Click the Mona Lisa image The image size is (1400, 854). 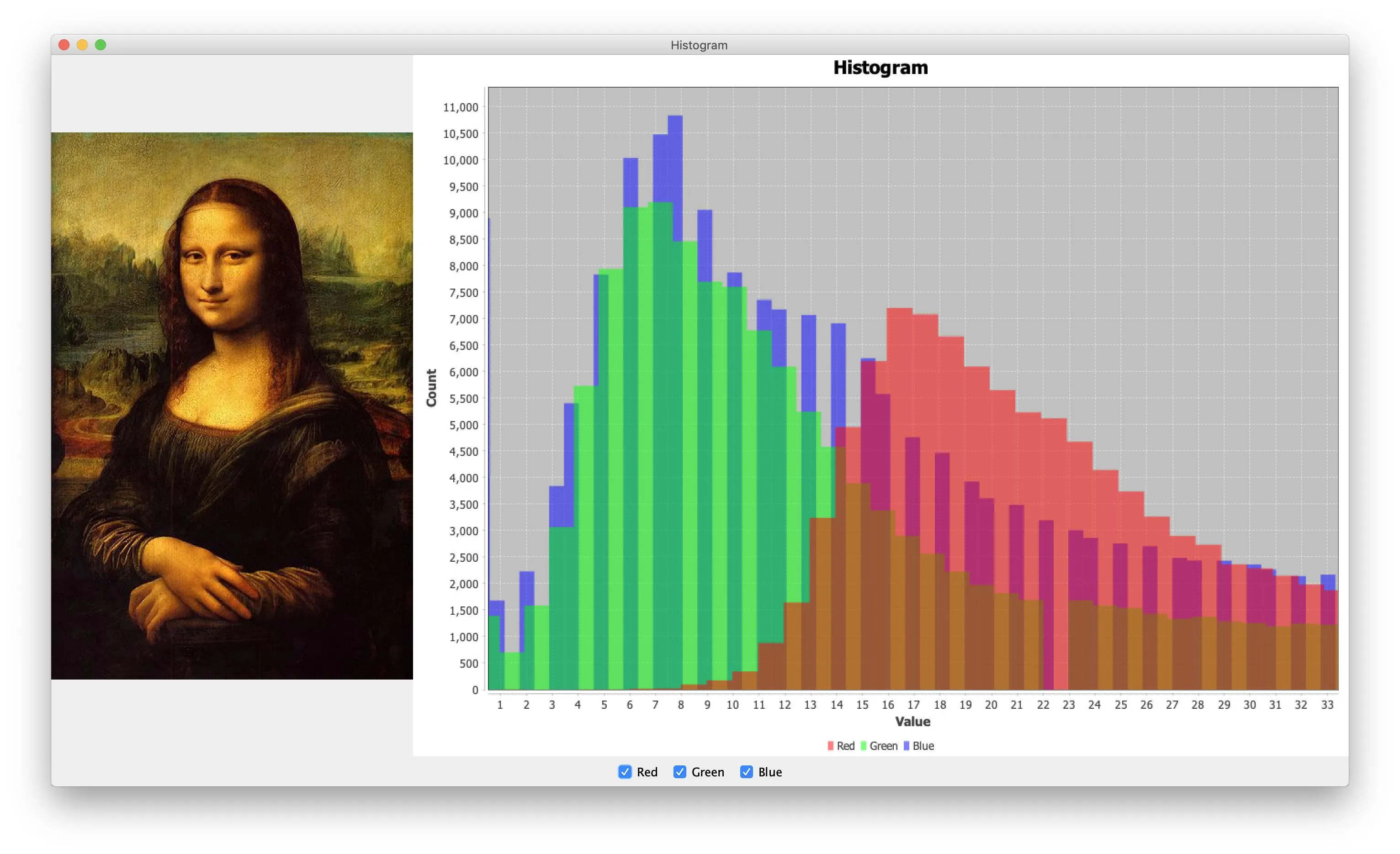pos(232,406)
